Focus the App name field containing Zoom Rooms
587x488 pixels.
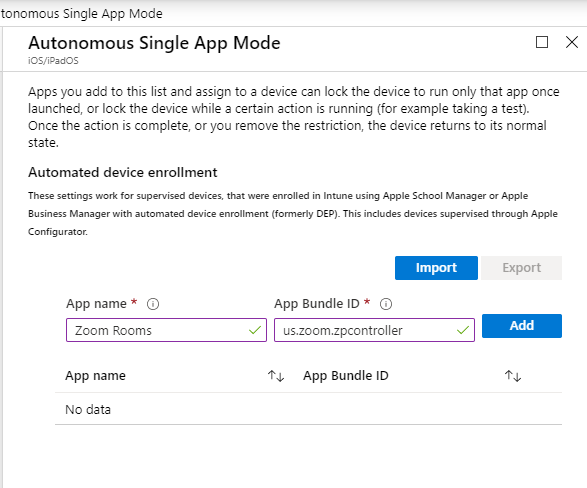(x=166, y=330)
